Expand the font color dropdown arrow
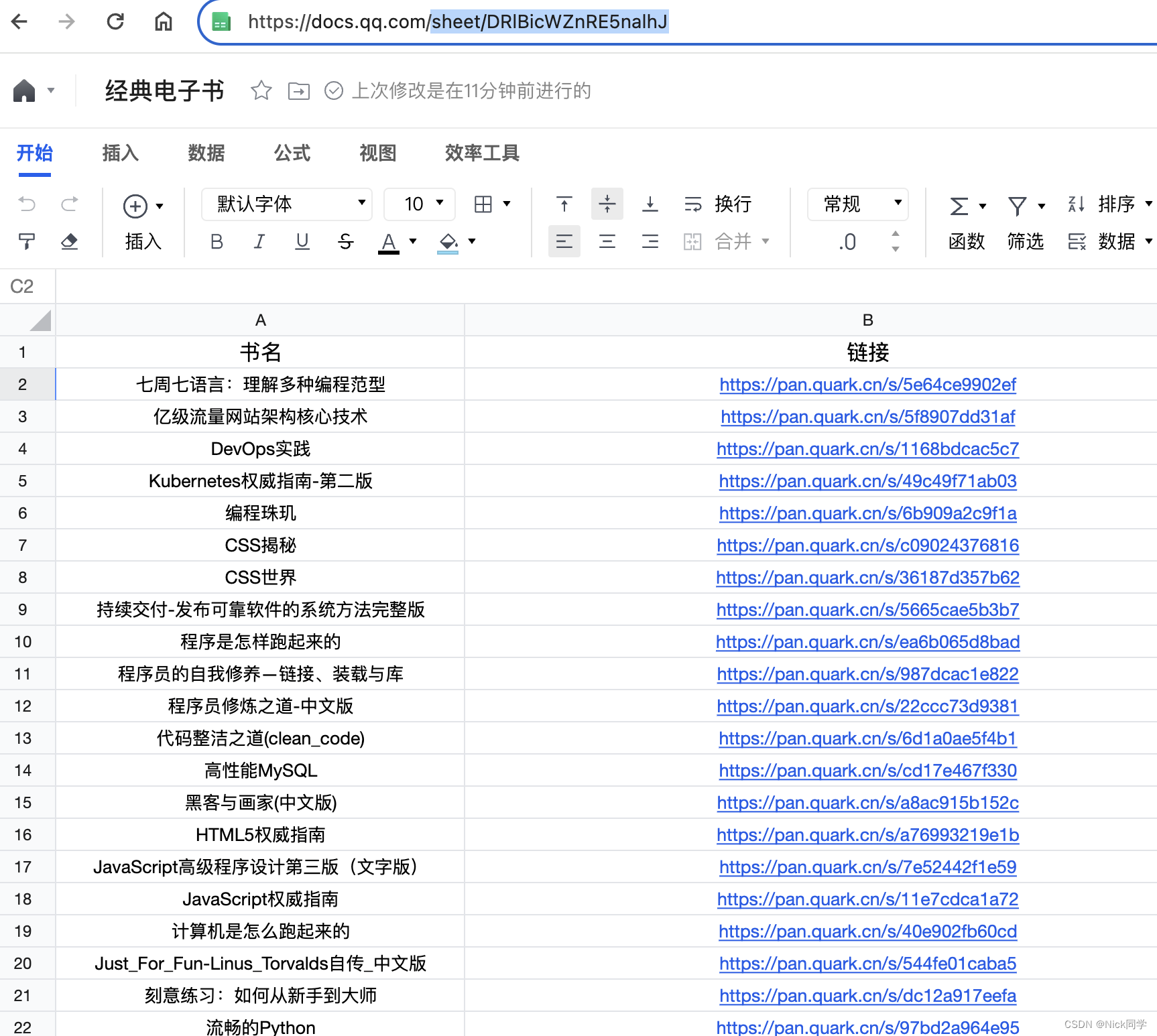 [x=413, y=241]
